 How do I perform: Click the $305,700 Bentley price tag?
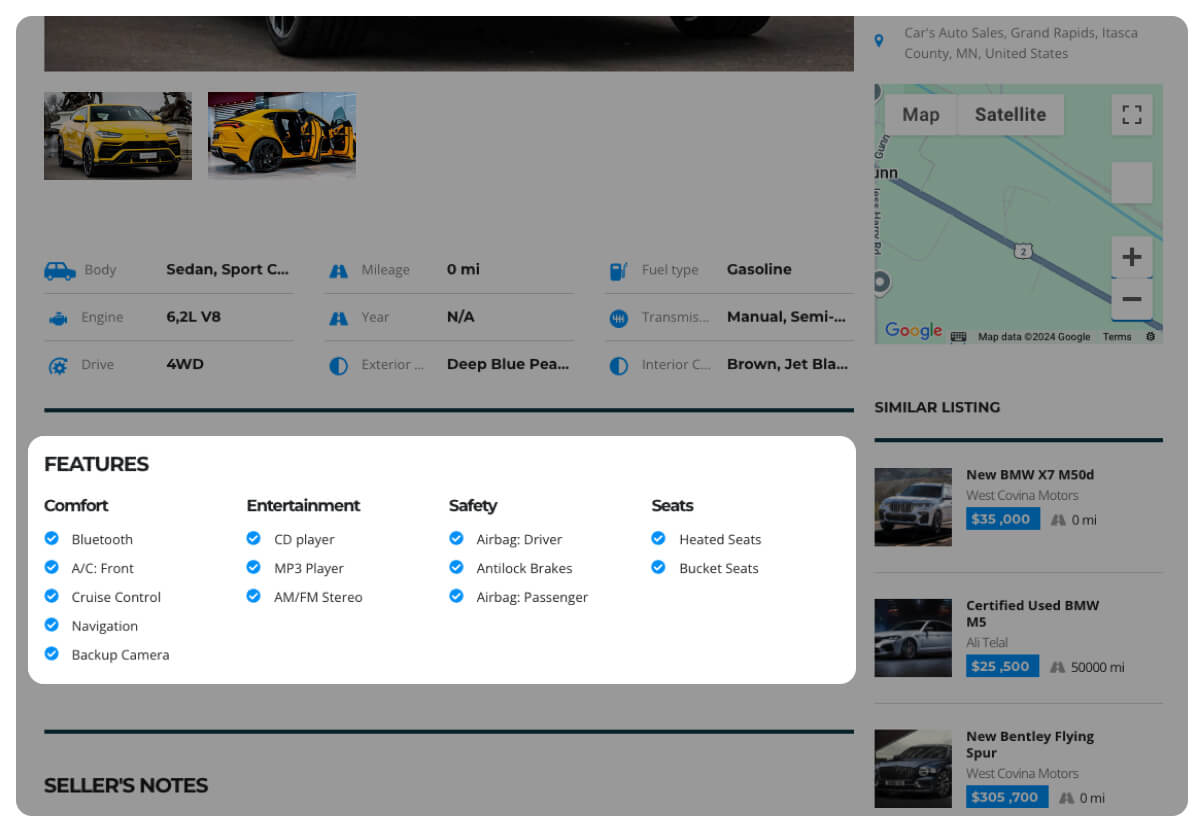point(1006,797)
